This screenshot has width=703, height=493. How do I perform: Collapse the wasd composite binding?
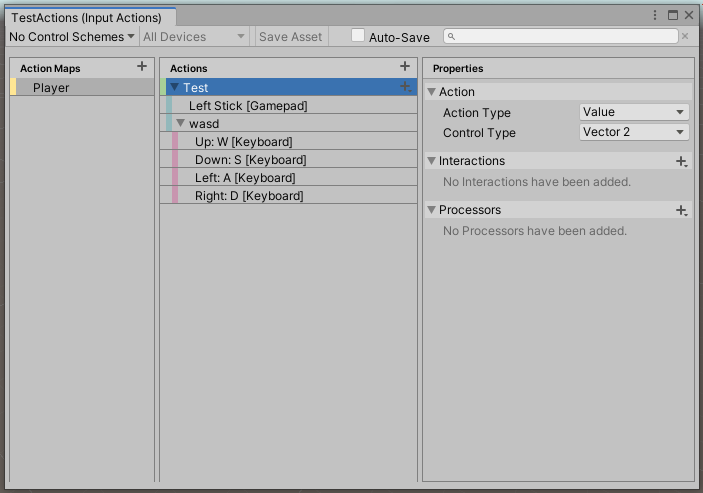181,124
